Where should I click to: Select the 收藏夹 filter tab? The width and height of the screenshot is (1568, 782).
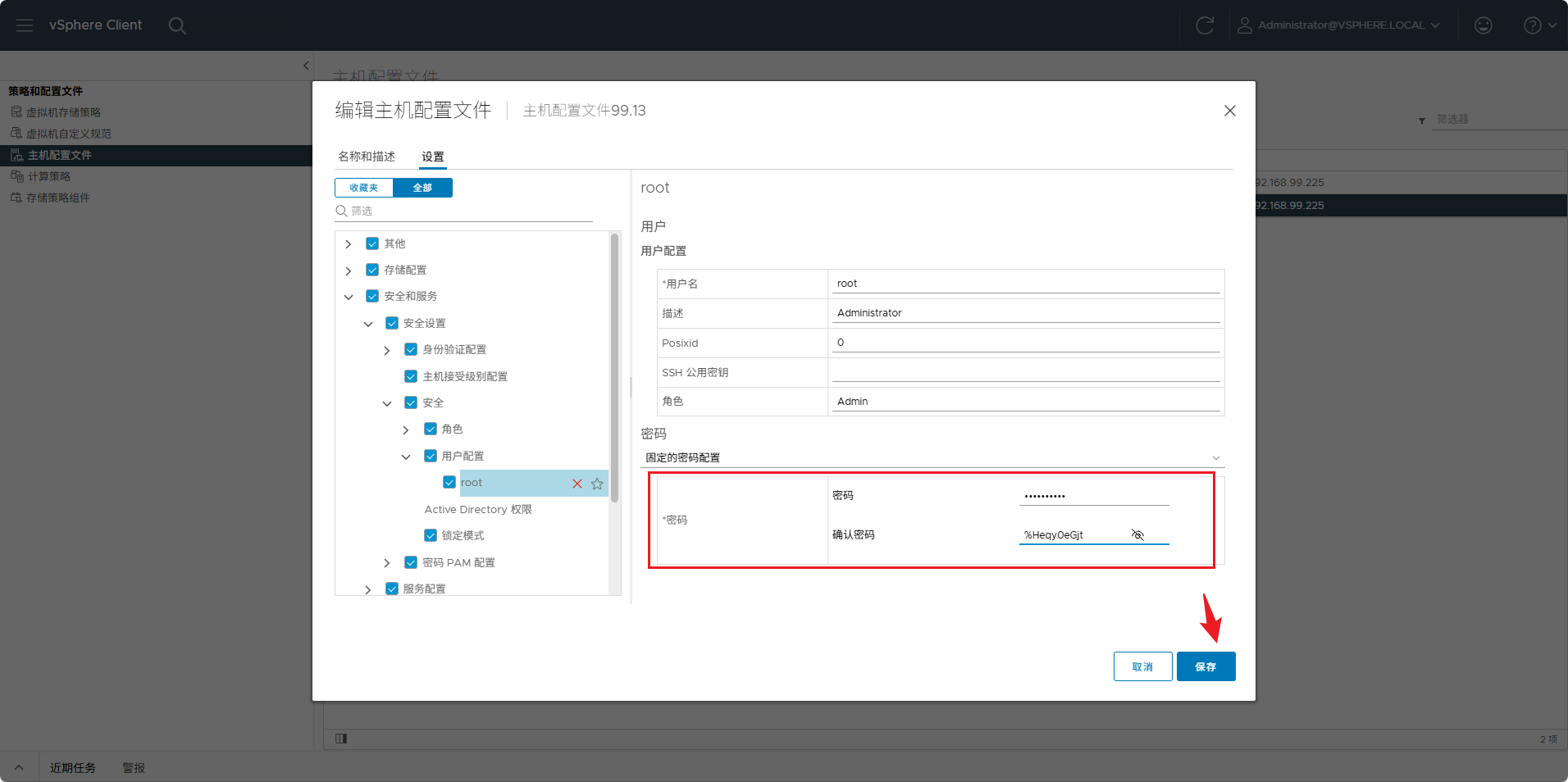pos(364,188)
